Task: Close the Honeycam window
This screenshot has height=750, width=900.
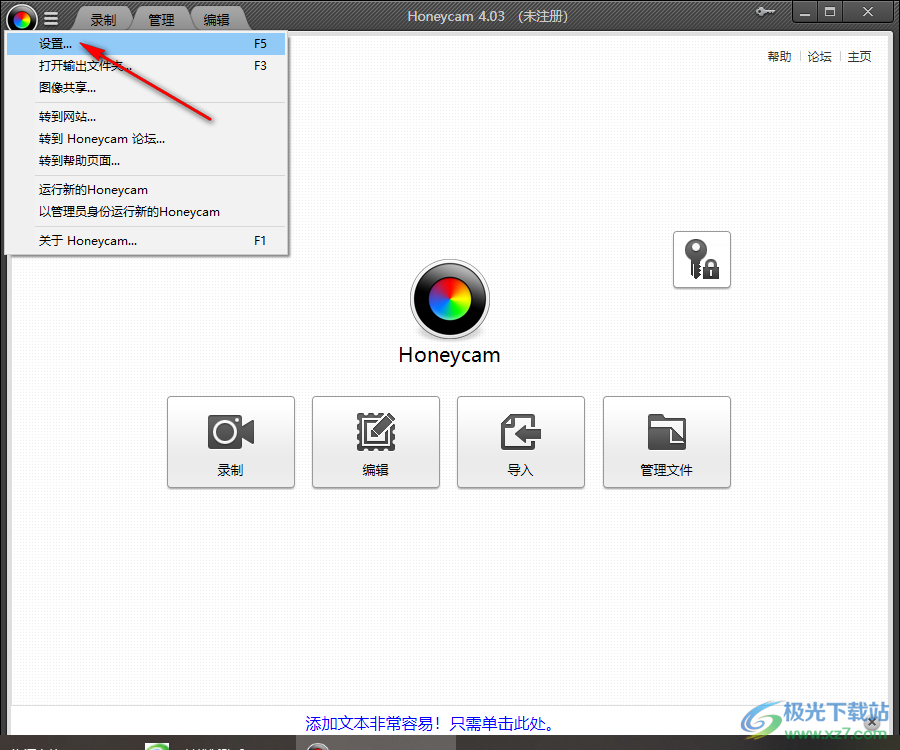Action: (868, 12)
